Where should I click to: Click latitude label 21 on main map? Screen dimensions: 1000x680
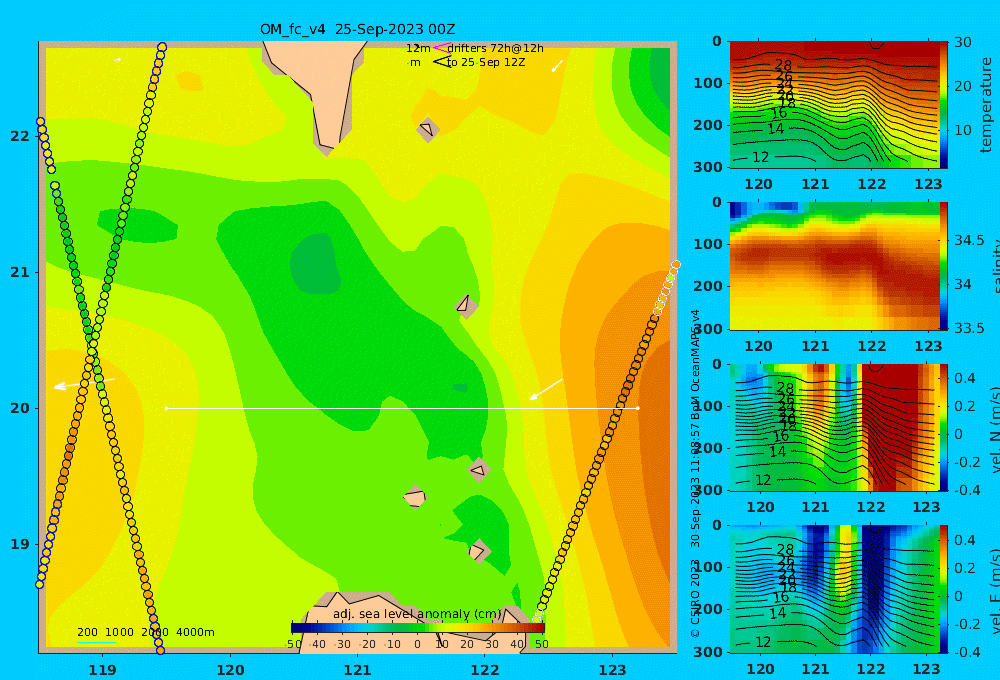click(20, 272)
